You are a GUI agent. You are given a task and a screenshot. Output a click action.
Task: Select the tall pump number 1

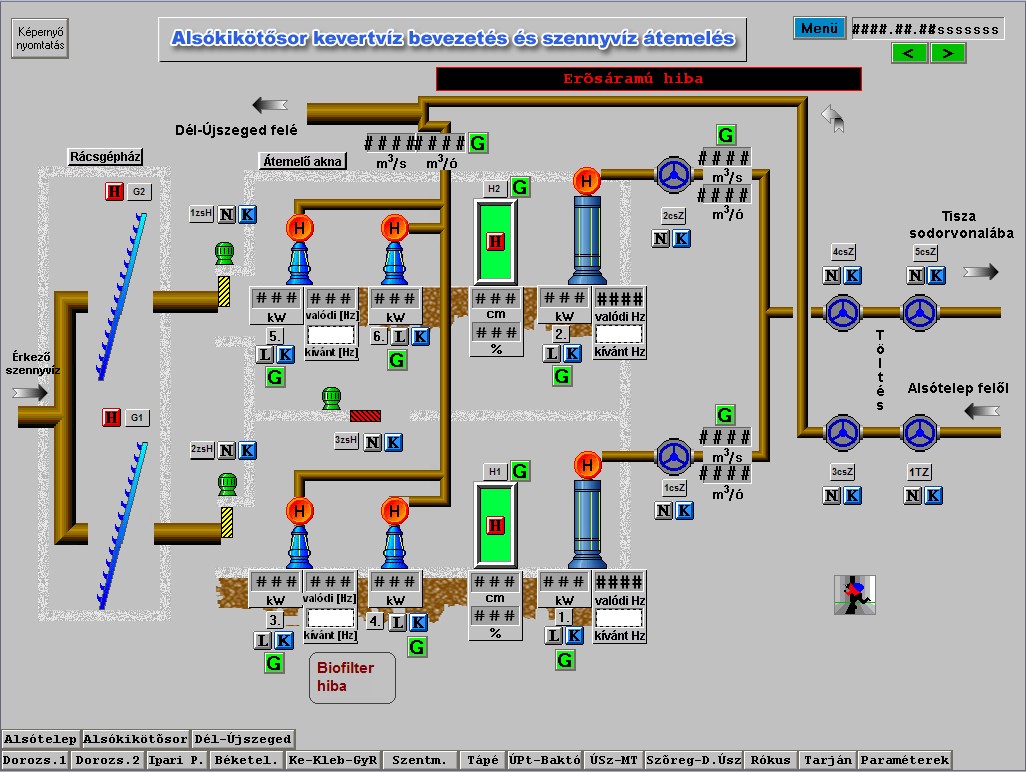tap(588, 510)
